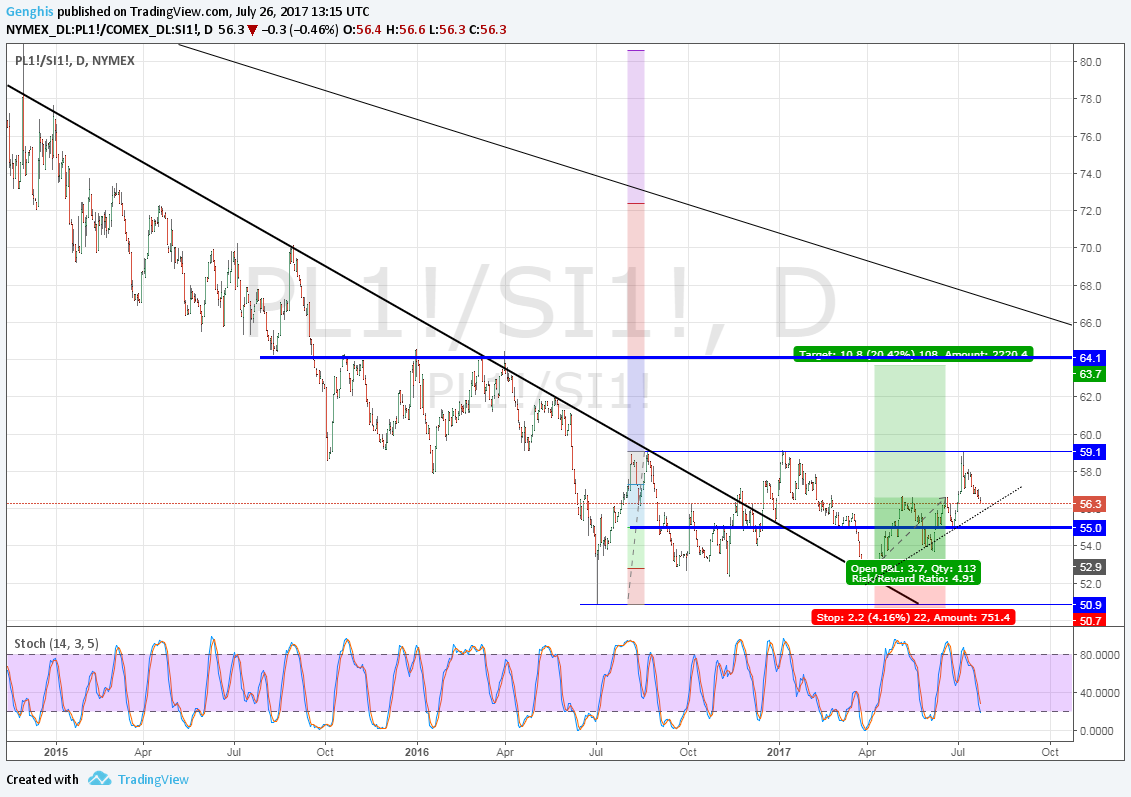Click the TradingView cloud logo icon
This screenshot has height=797, width=1131.
(100, 779)
